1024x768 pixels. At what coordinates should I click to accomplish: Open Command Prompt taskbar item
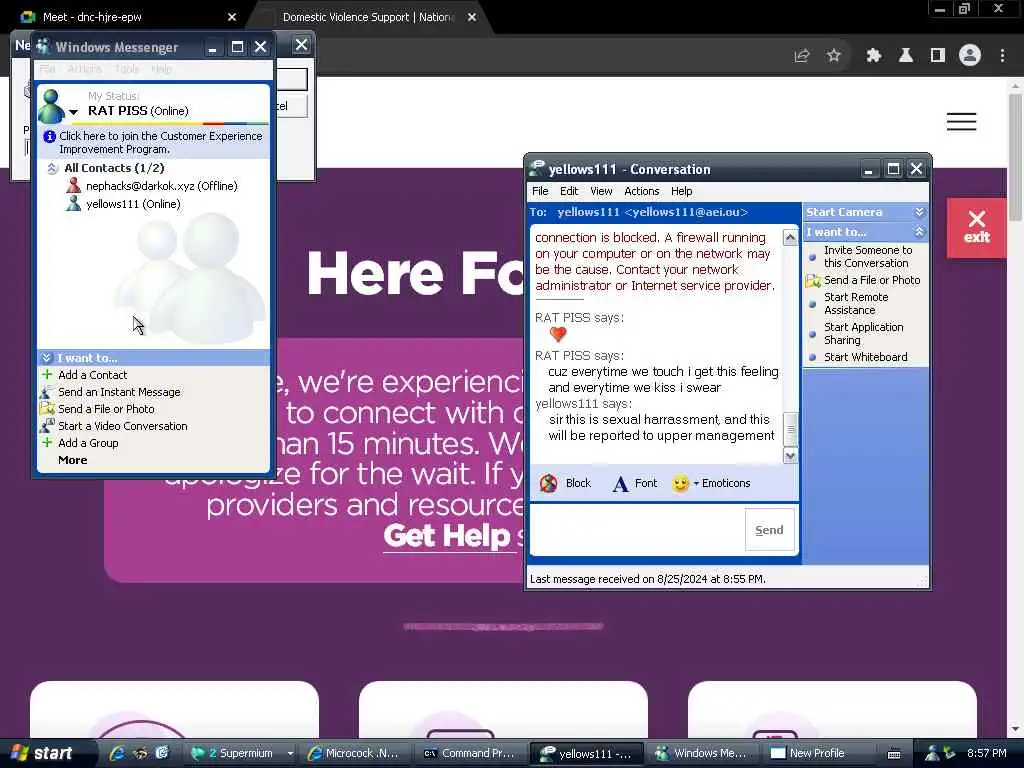(470, 753)
